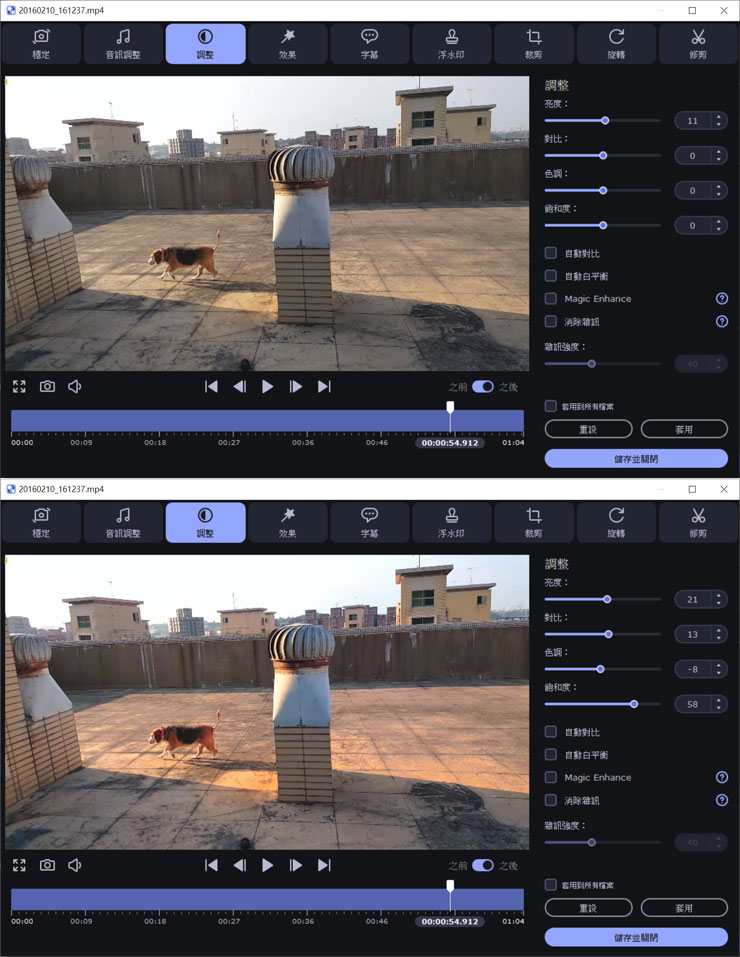Step forward one frame in upper window
The image size is (740, 957).
click(x=296, y=386)
